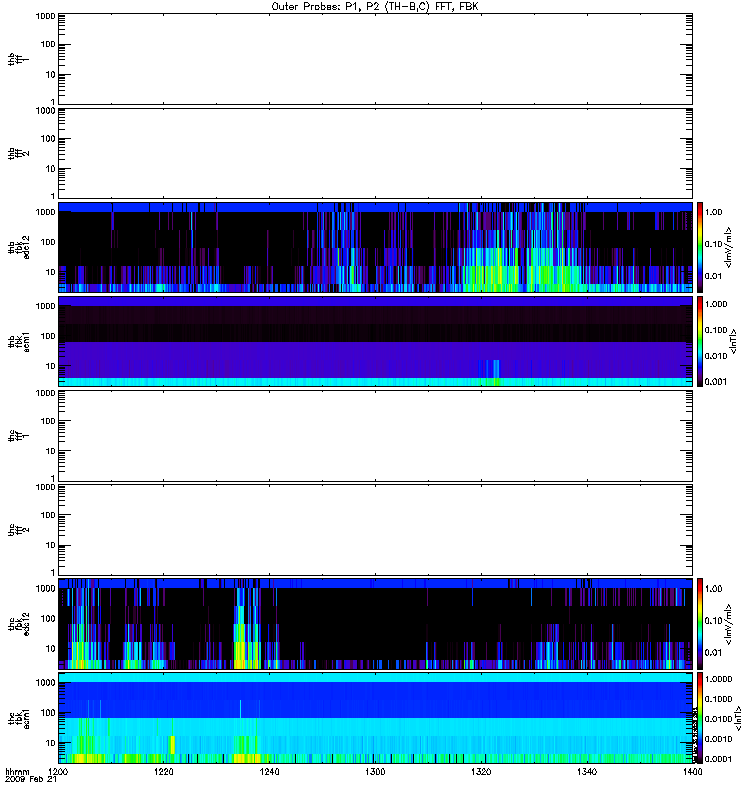
Task: Select the thb fbk edc12 mV/m color bar
Action: [700, 247]
